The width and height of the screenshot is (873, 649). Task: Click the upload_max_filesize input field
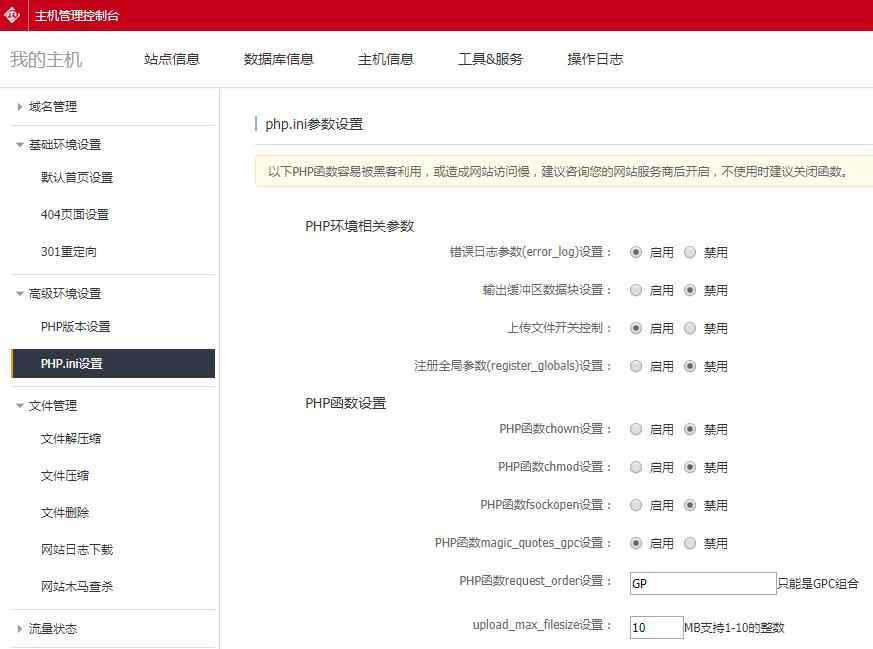pyautogui.click(x=656, y=627)
